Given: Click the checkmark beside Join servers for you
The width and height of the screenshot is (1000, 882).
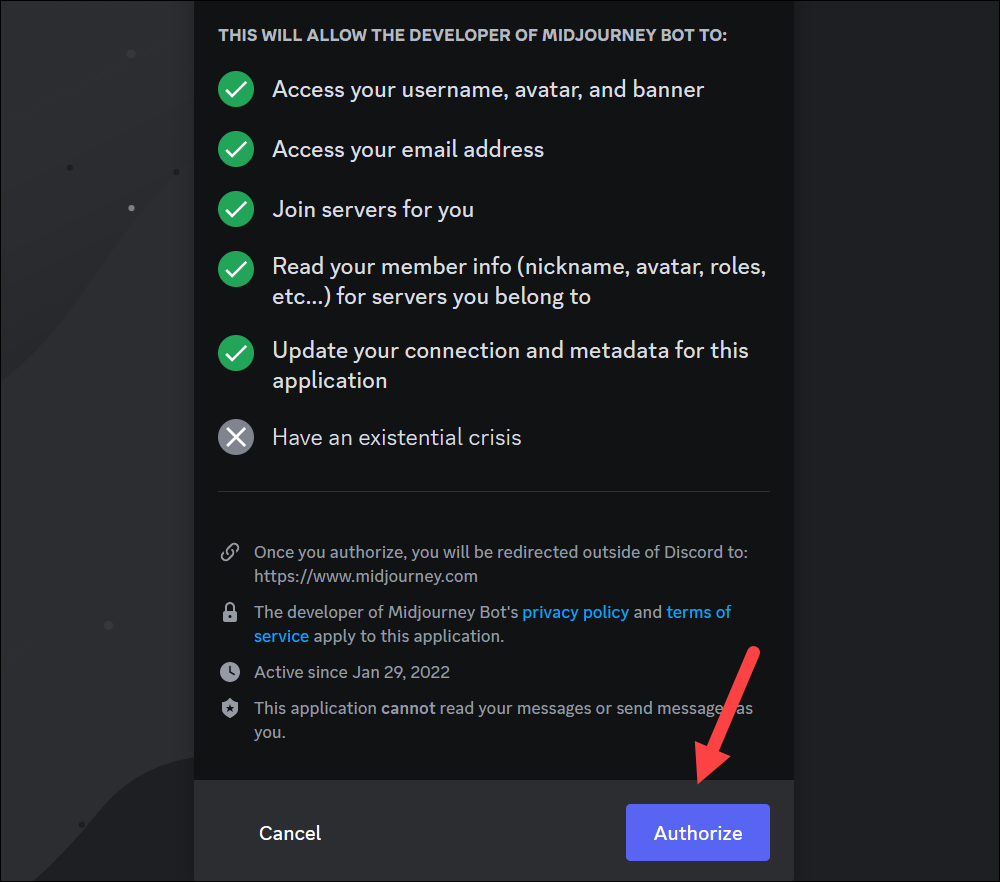Looking at the screenshot, I should point(236,209).
